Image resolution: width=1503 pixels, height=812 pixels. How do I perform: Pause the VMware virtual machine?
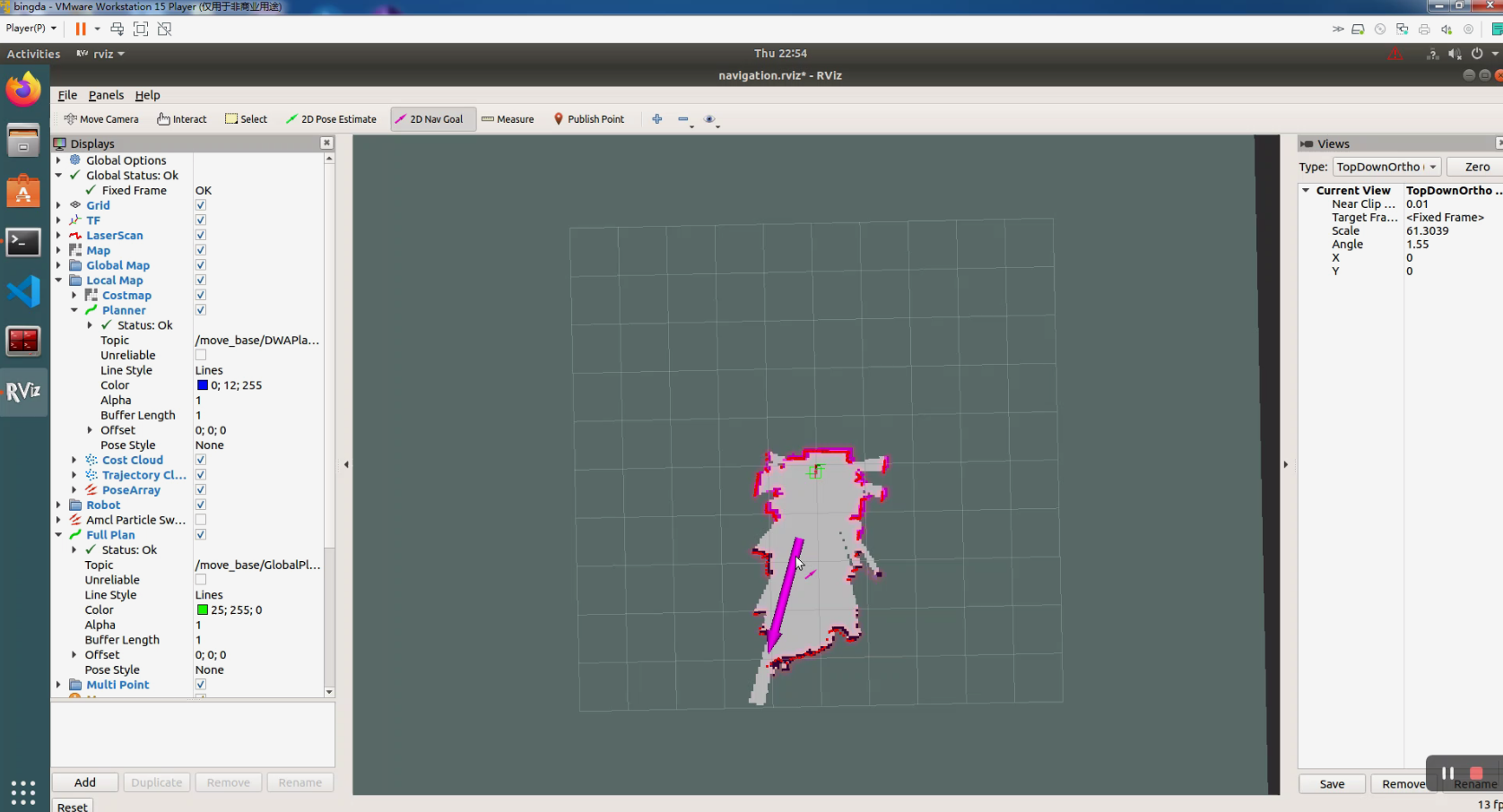coord(81,29)
